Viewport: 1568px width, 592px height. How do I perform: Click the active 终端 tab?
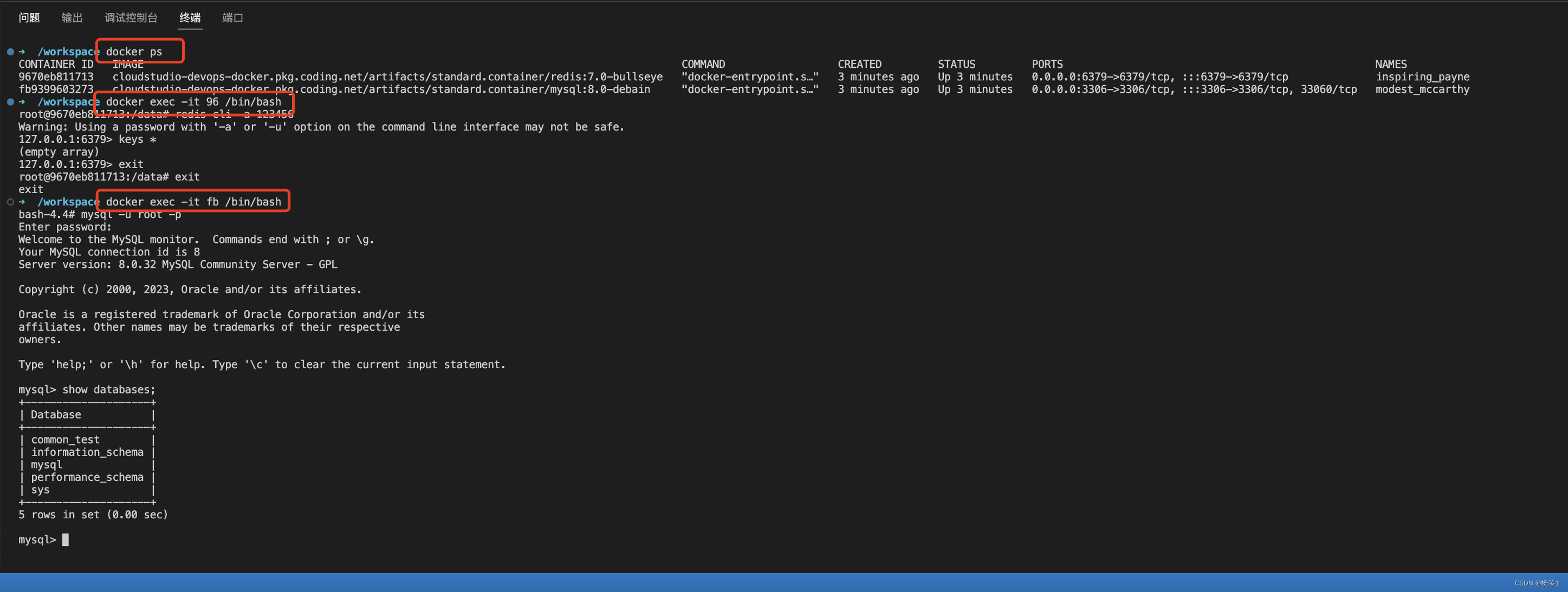tap(190, 18)
